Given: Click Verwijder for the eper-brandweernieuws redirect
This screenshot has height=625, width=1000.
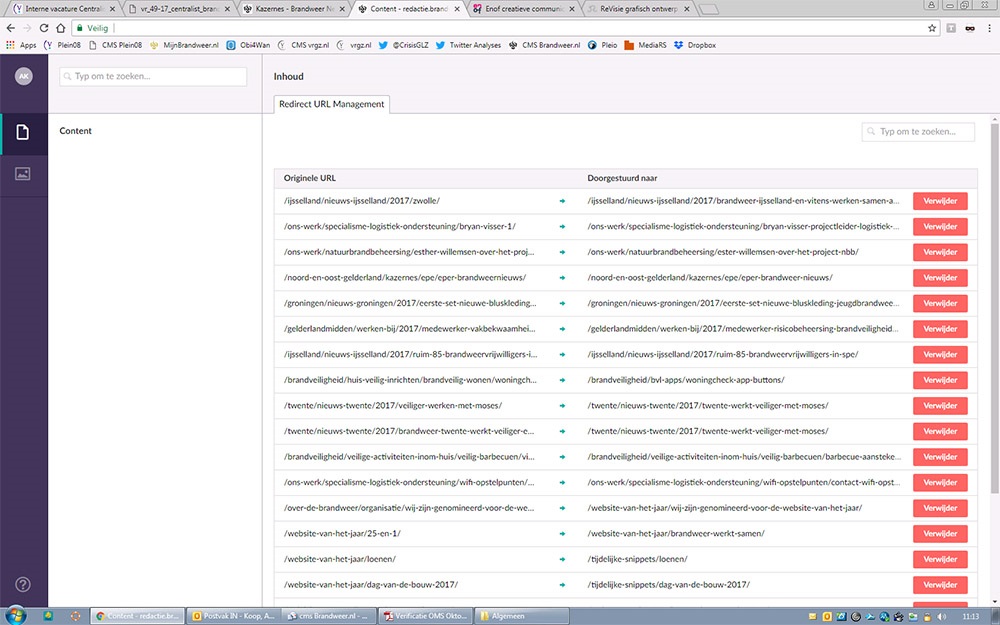Looking at the screenshot, I should [x=939, y=277].
